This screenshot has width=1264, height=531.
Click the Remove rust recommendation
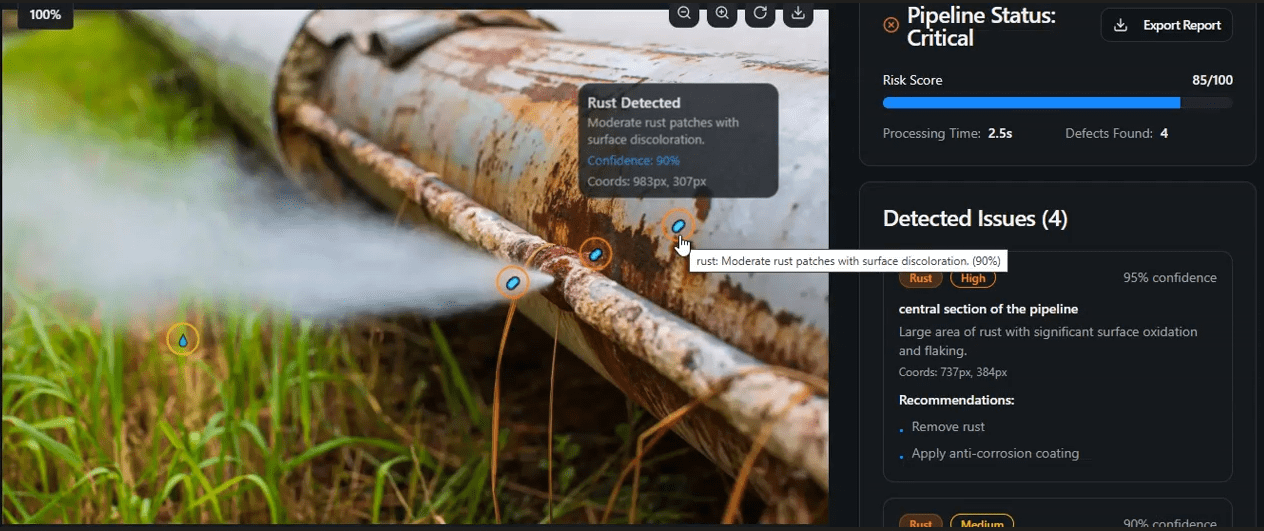[x=948, y=427]
